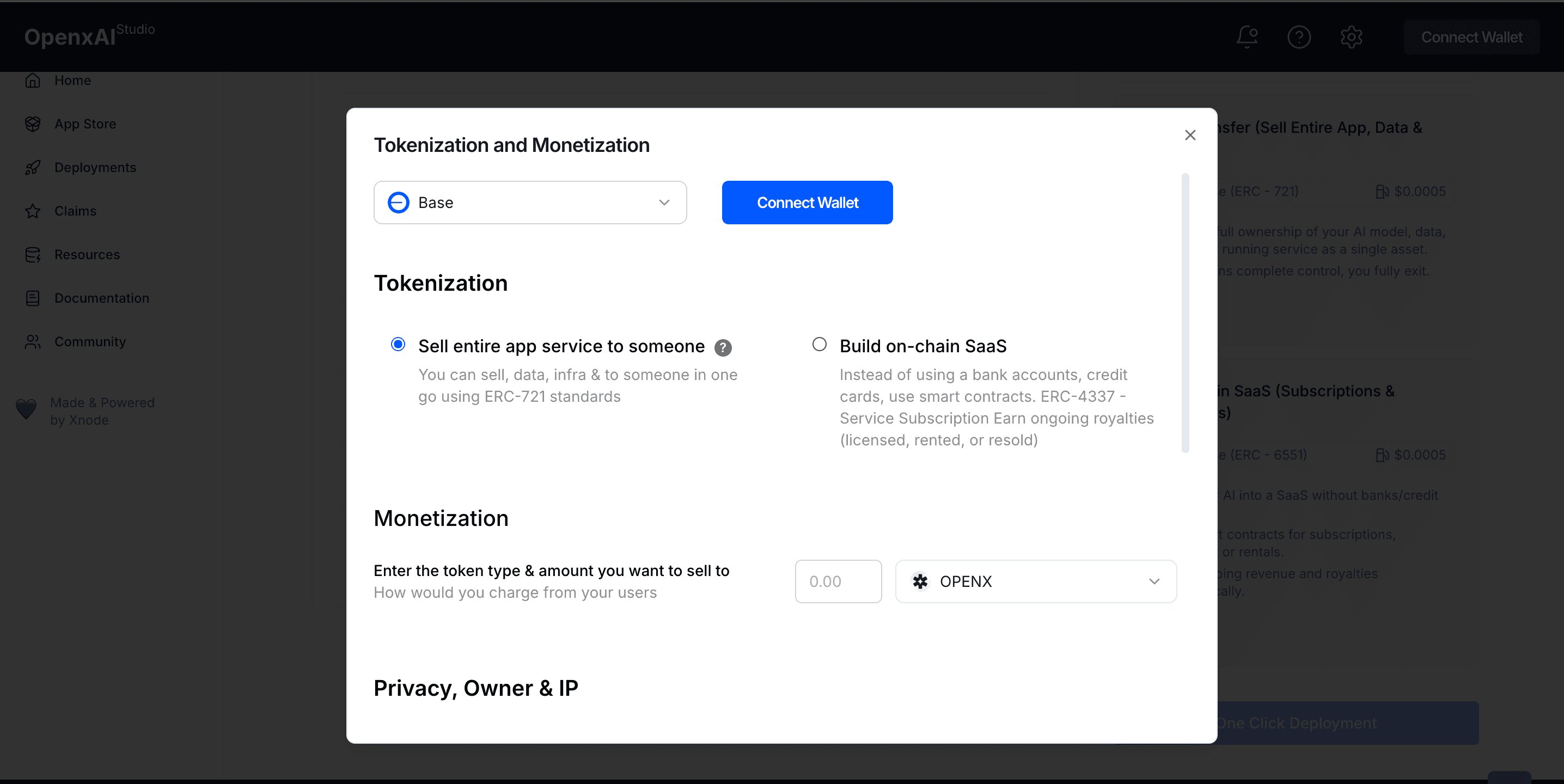Click Made & Powered by Xnode text
This screenshot has width=1564, height=784.
coord(102,412)
